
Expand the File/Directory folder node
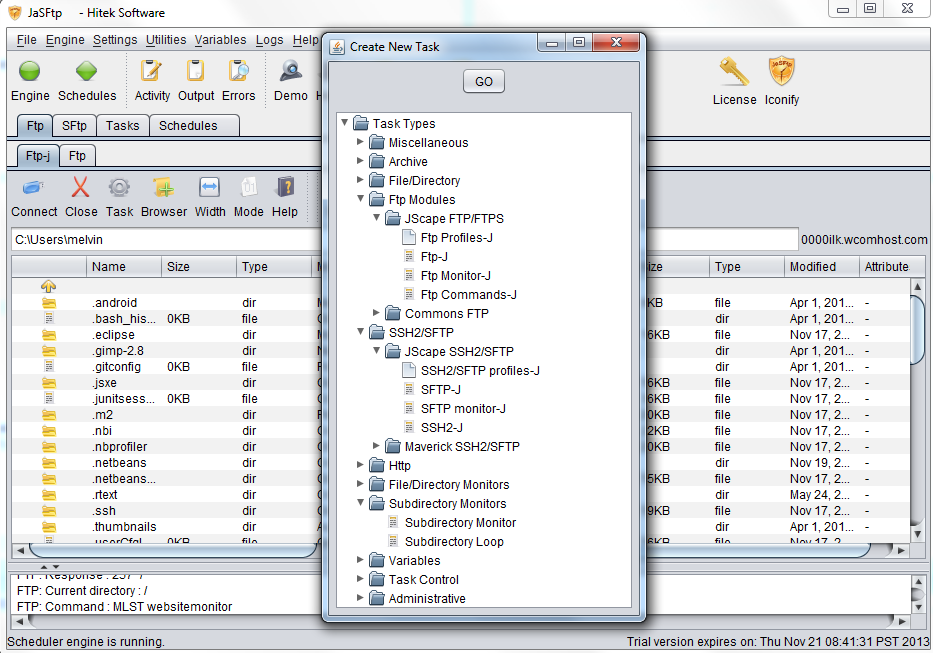360,180
